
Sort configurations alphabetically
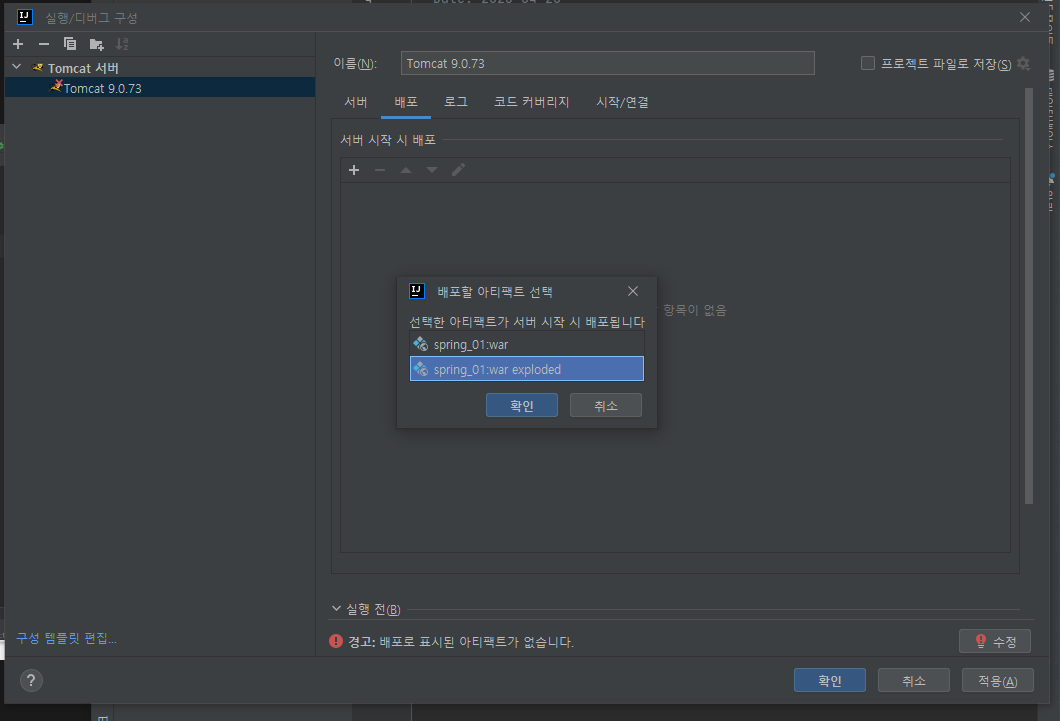(122, 44)
